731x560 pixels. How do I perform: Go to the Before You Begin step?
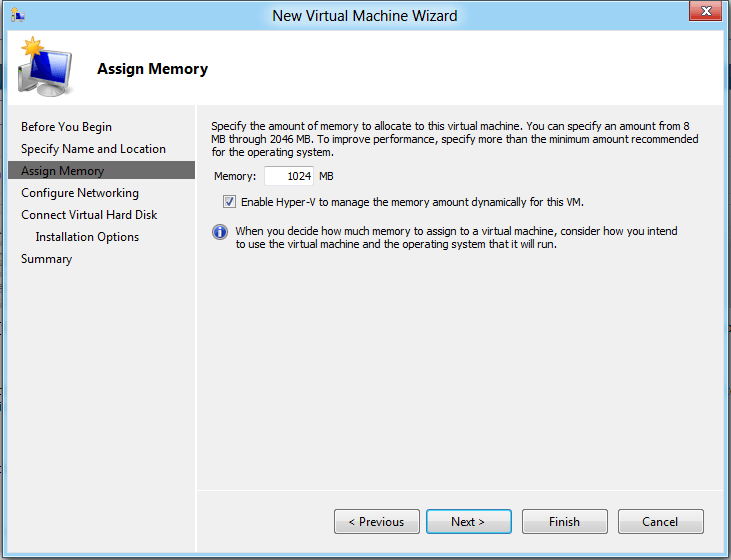[x=66, y=127]
